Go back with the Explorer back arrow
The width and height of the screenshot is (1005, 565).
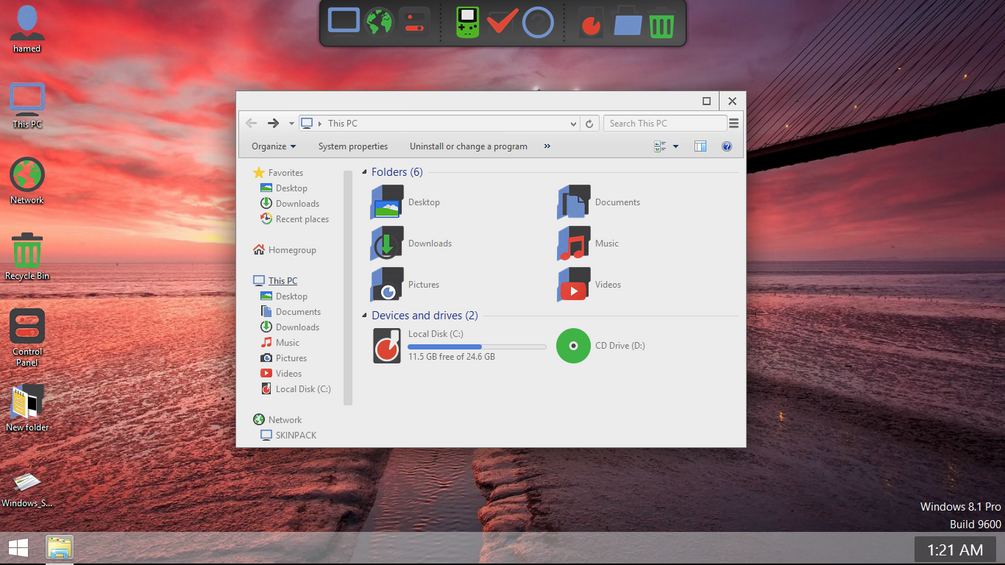pyautogui.click(x=251, y=123)
